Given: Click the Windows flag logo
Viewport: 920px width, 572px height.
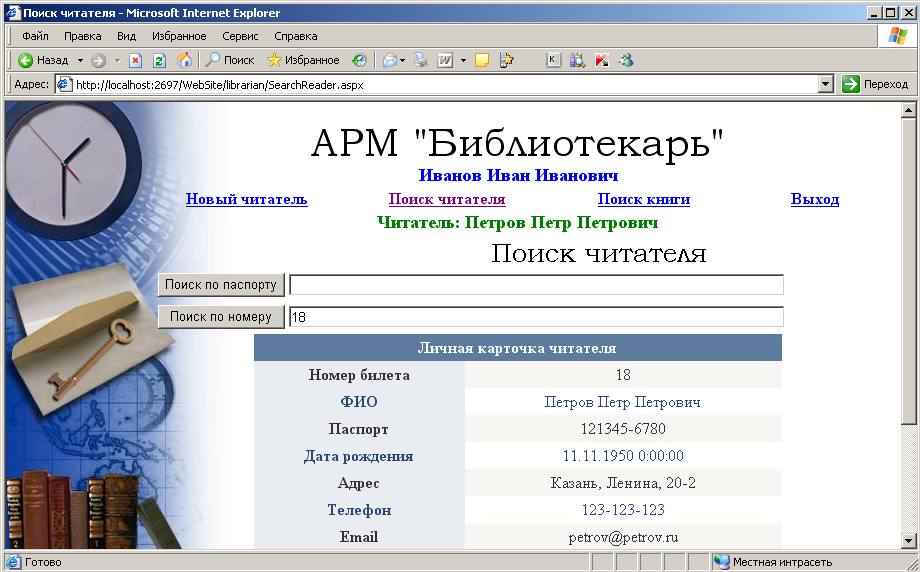Looking at the screenshot, I should (x=897, y=36).
